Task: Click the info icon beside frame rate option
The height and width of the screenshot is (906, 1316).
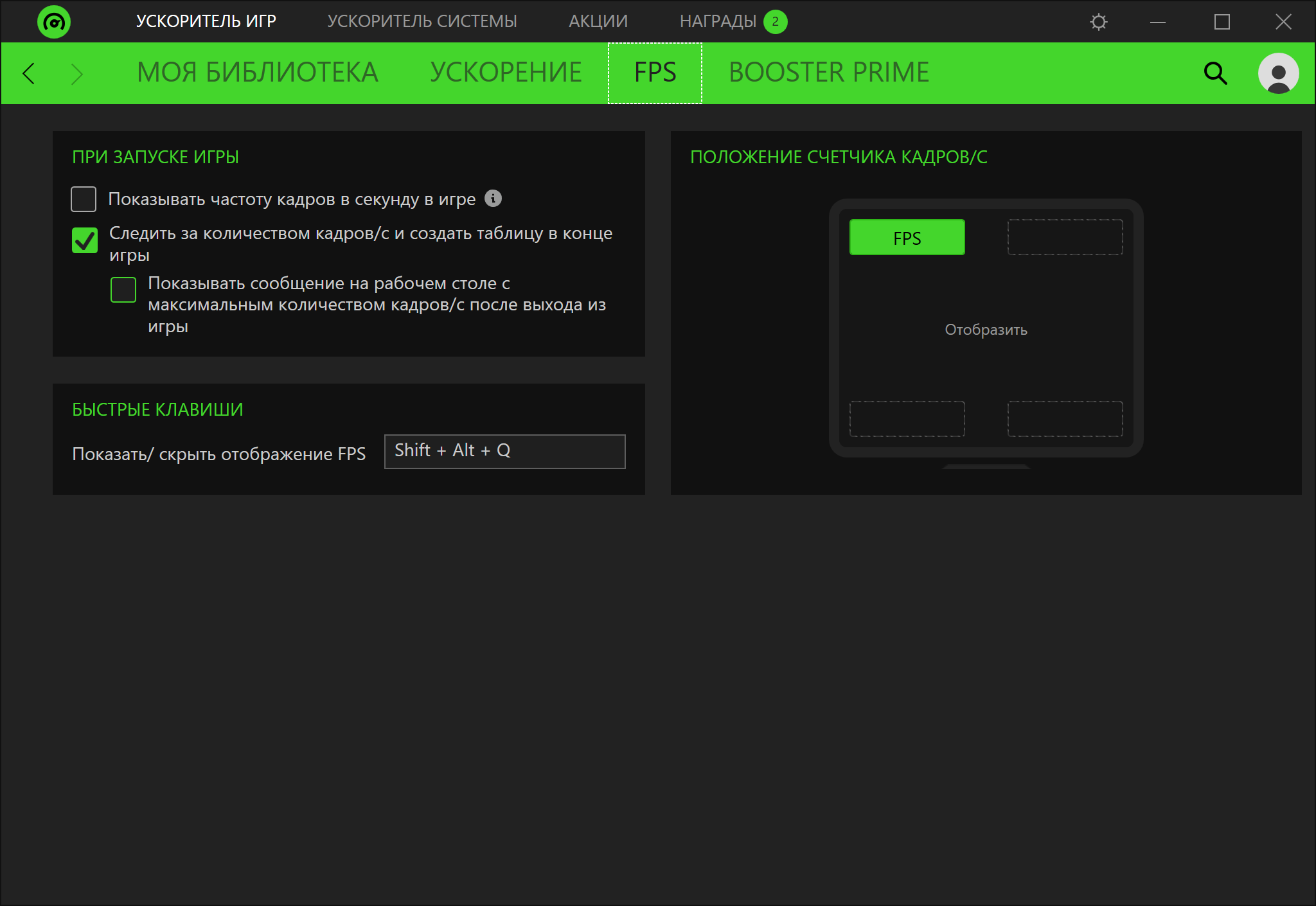Action: point(493,199)
